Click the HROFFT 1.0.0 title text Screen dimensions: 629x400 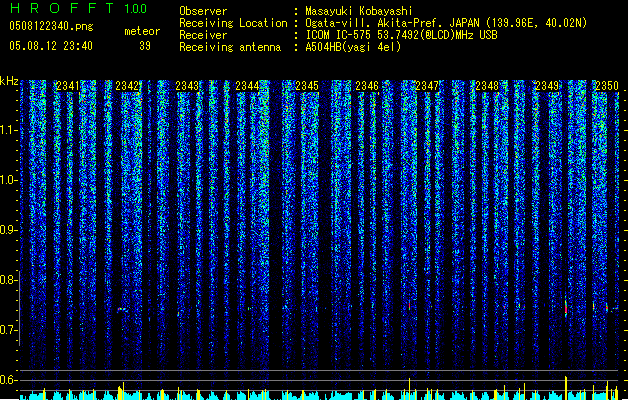[78, 8]
